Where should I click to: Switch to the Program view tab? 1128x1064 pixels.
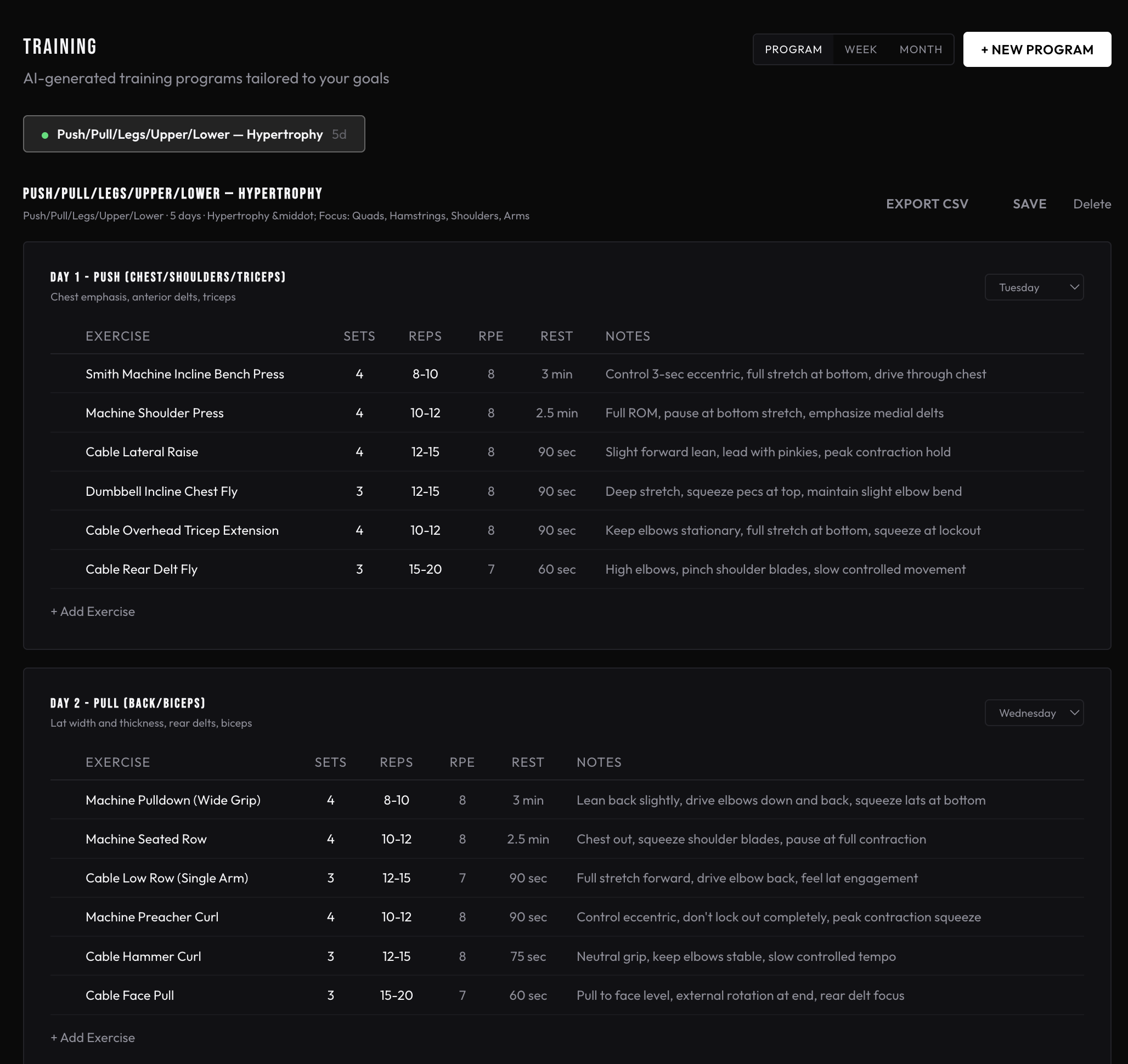[793, 49]
